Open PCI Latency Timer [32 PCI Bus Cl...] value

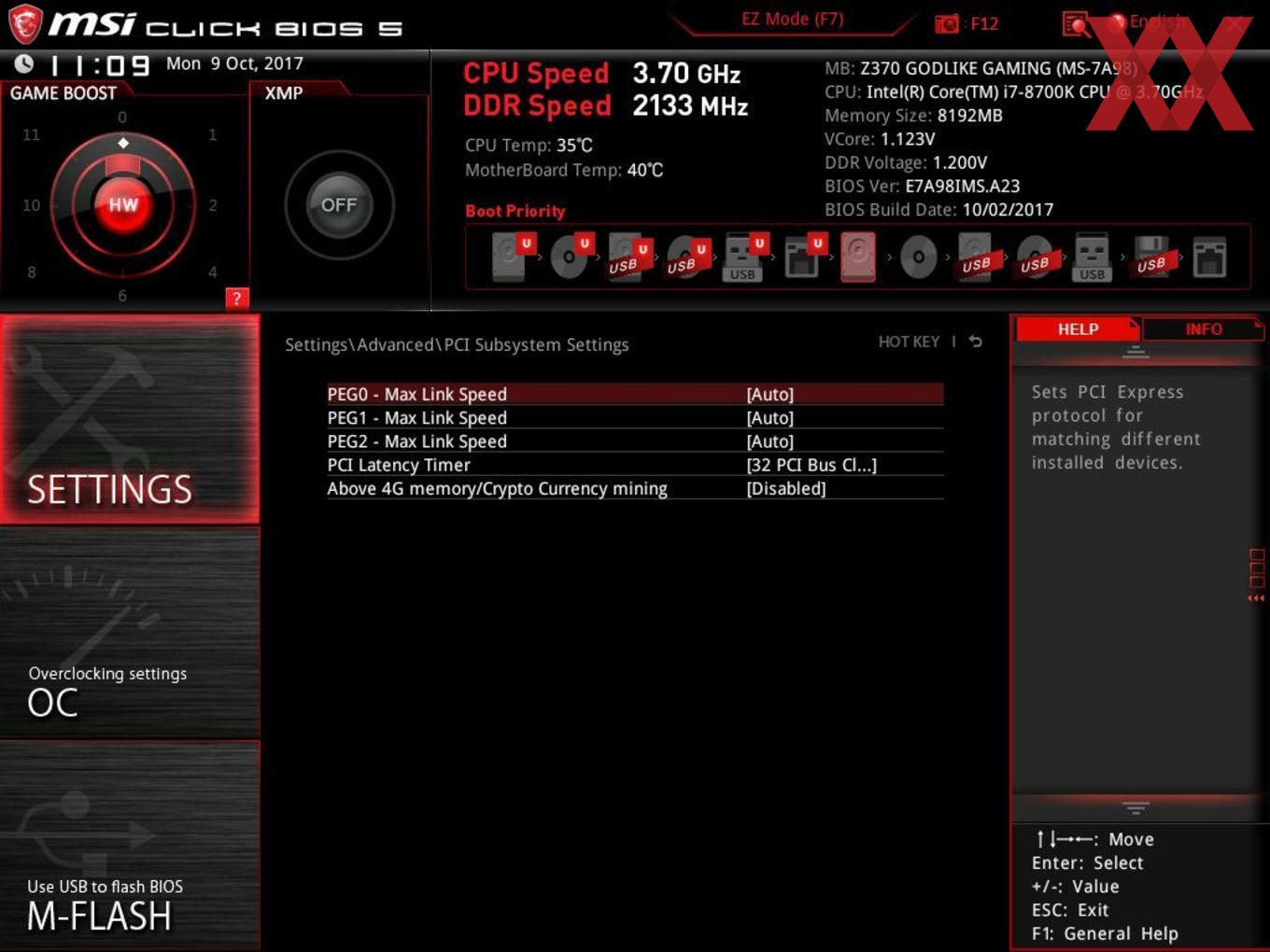[811, 464]
